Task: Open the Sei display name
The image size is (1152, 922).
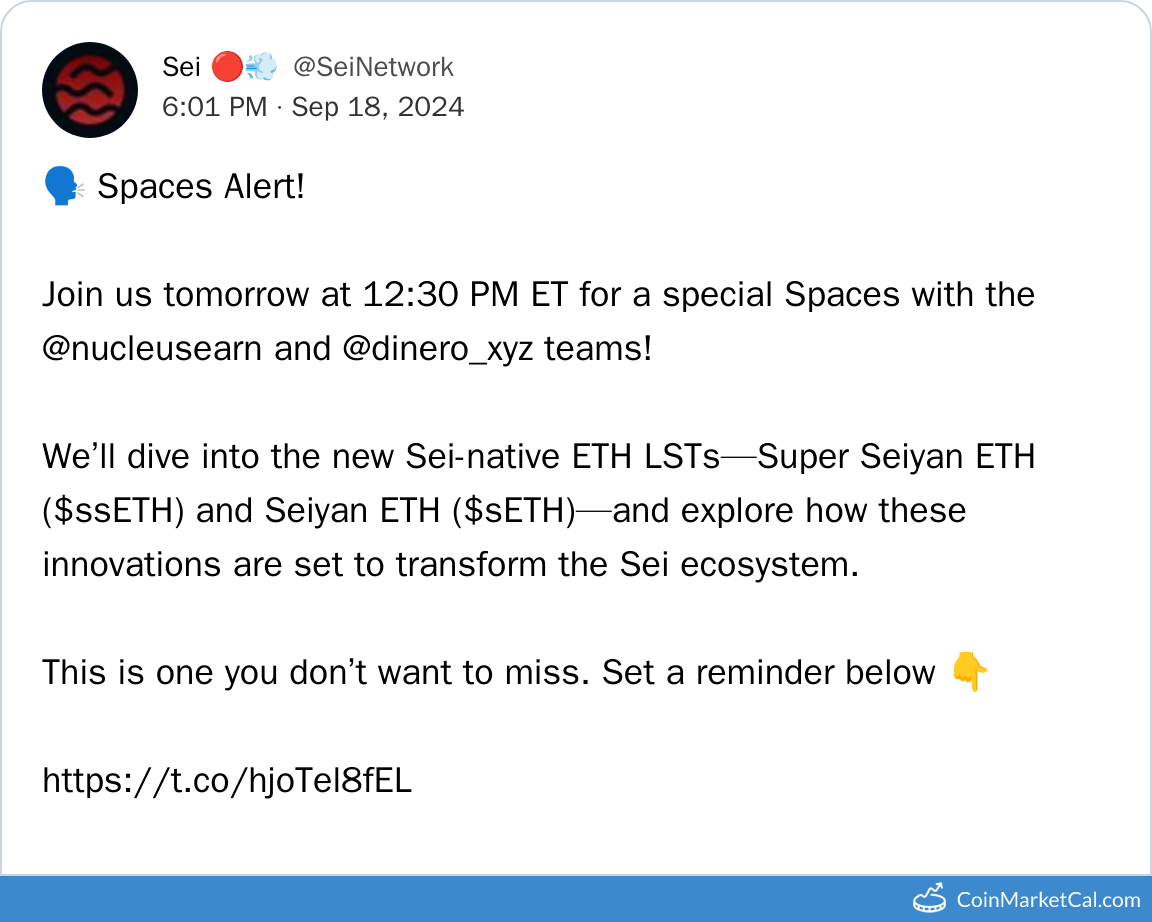Action: 181,68
